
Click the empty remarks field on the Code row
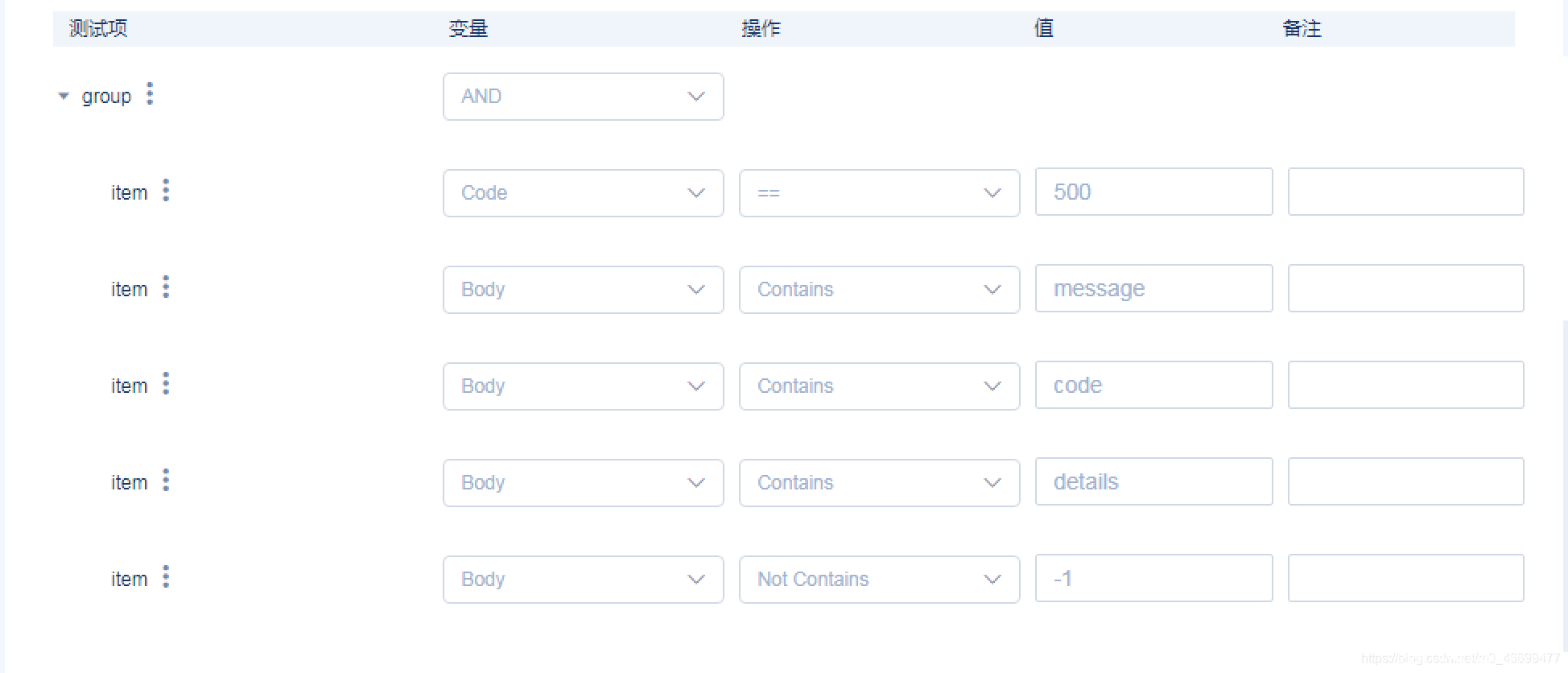coord(1405,192)
